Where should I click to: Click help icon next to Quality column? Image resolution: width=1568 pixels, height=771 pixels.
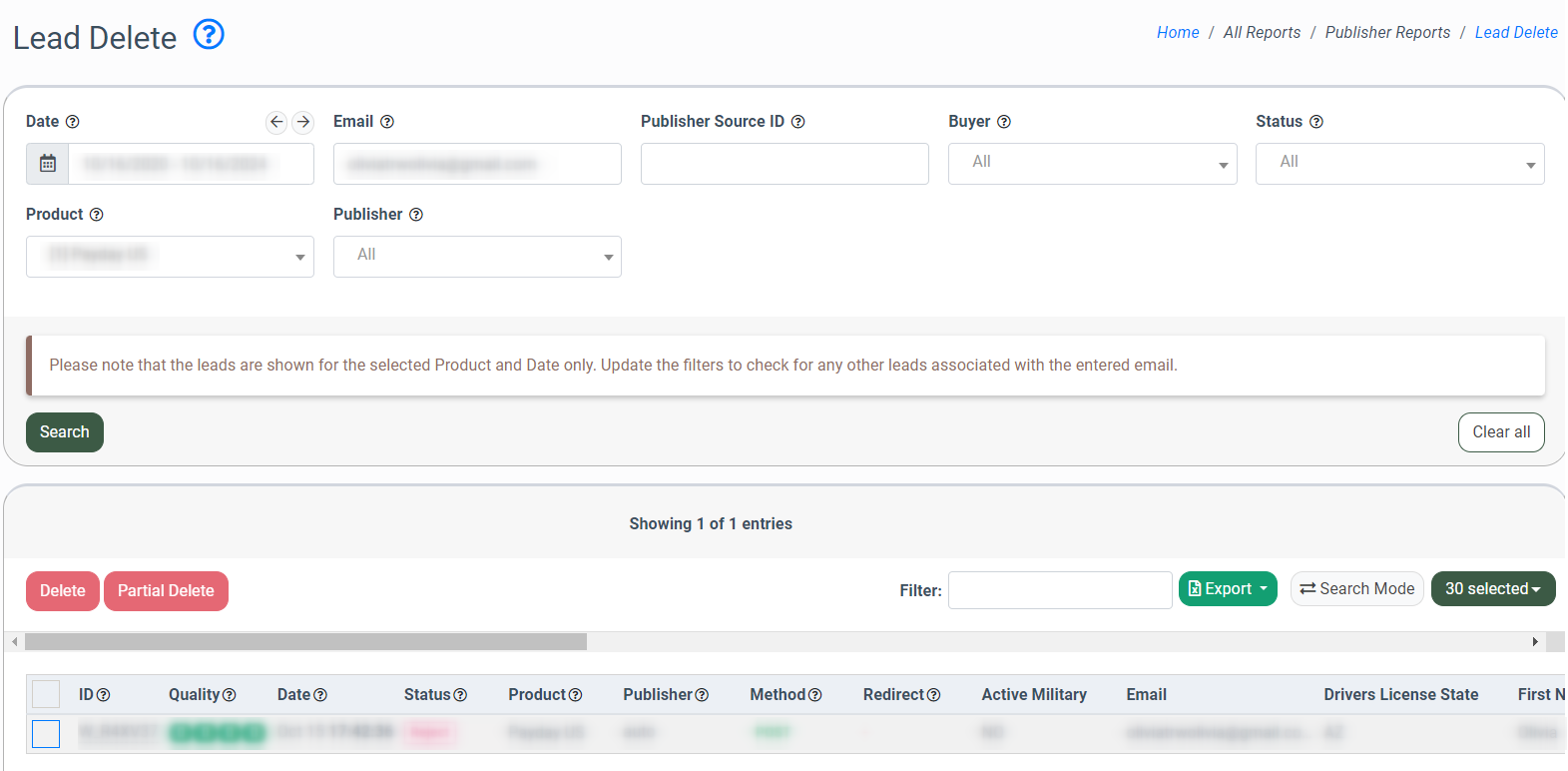[x=230, y=695]
